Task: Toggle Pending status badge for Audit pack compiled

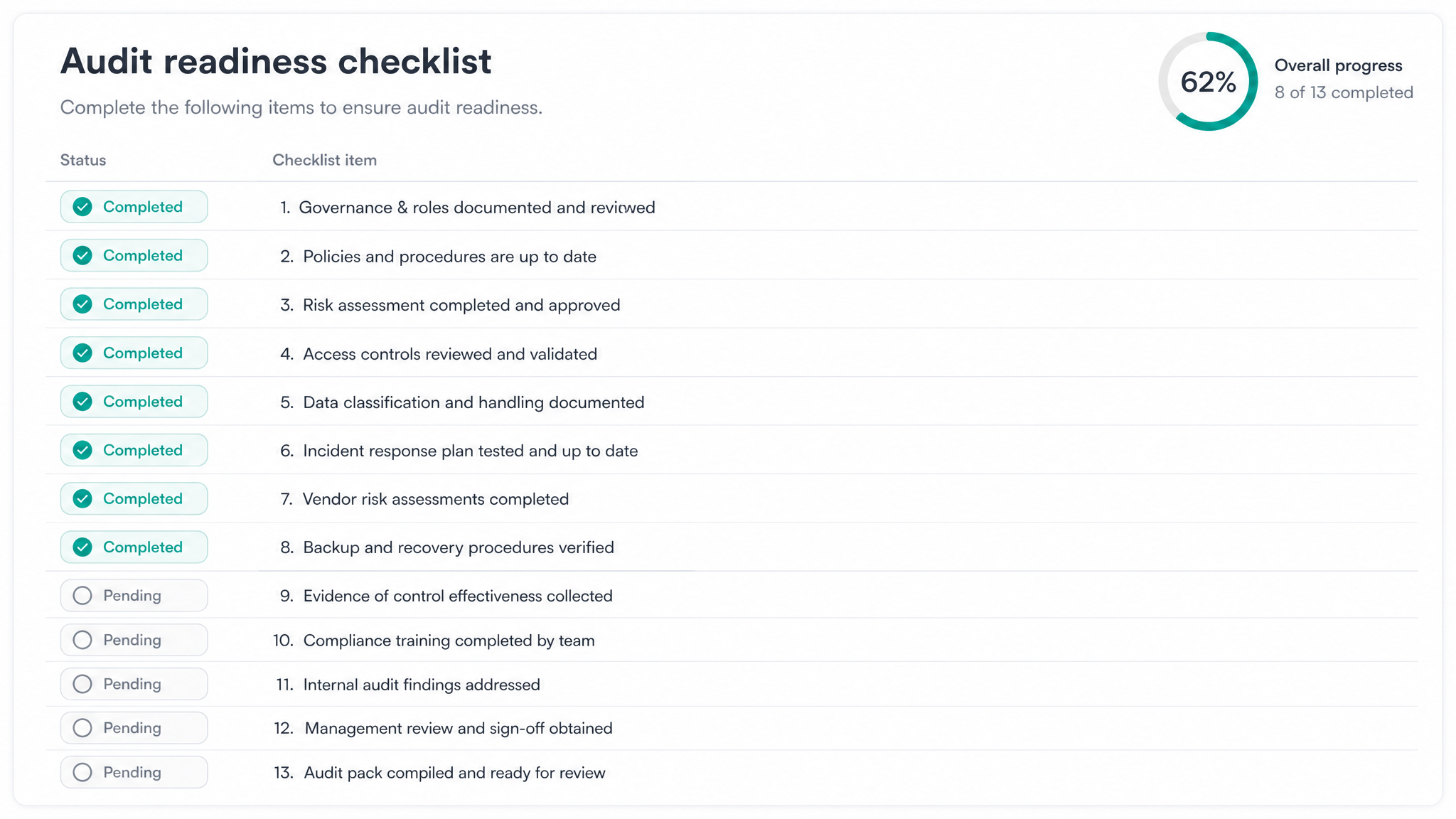Action: pos(134,772)
